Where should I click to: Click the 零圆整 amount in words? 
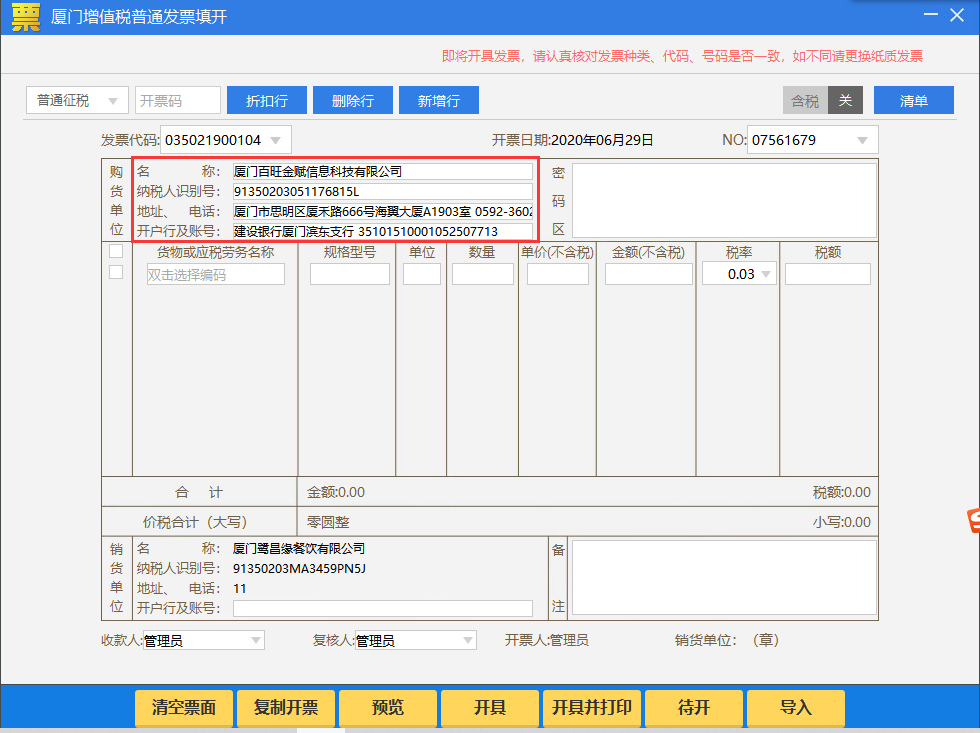[x=328, y=522]
